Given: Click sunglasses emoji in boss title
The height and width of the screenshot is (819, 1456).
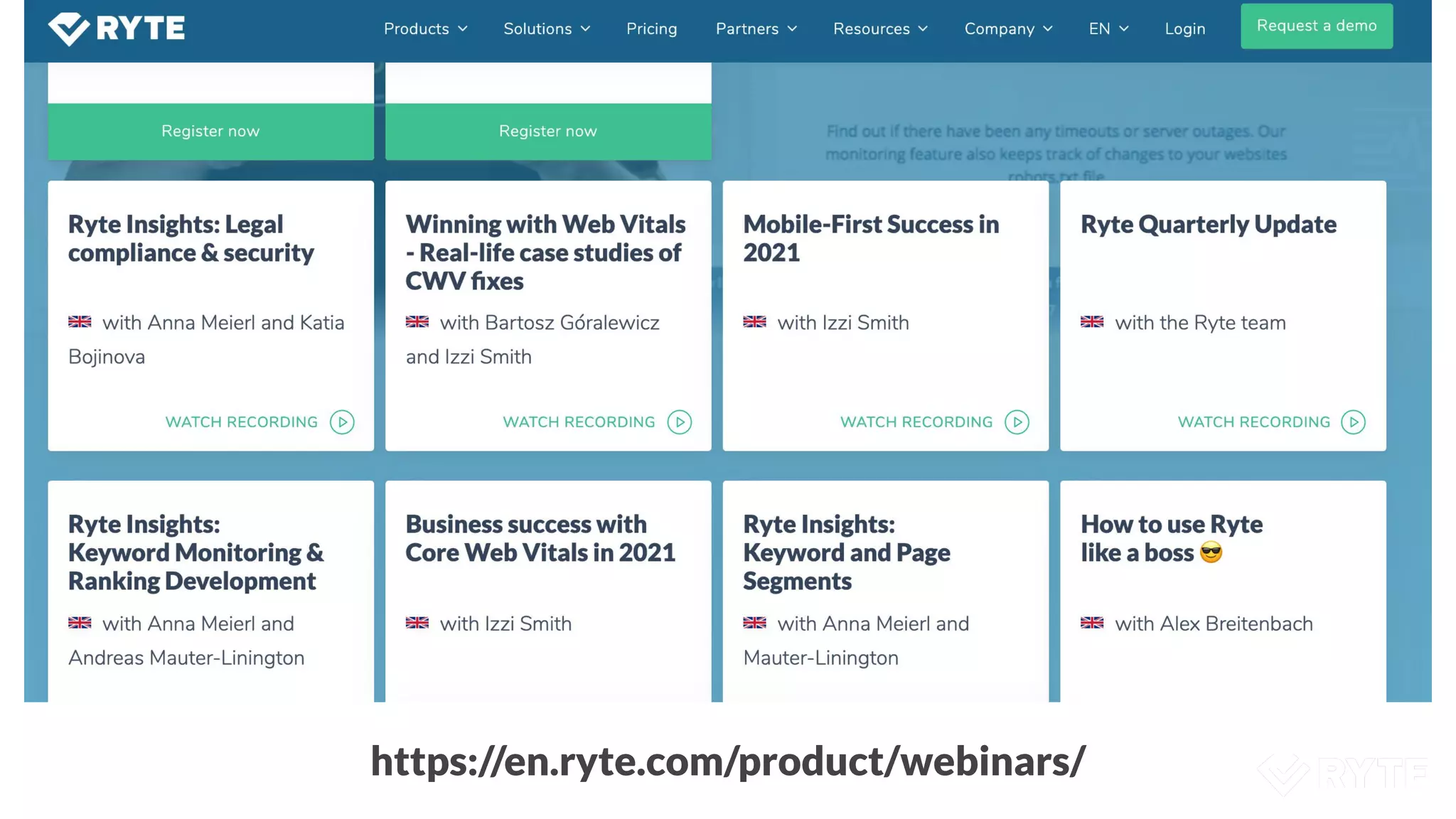Looking at the screenshot, I should pos(1211,552).
